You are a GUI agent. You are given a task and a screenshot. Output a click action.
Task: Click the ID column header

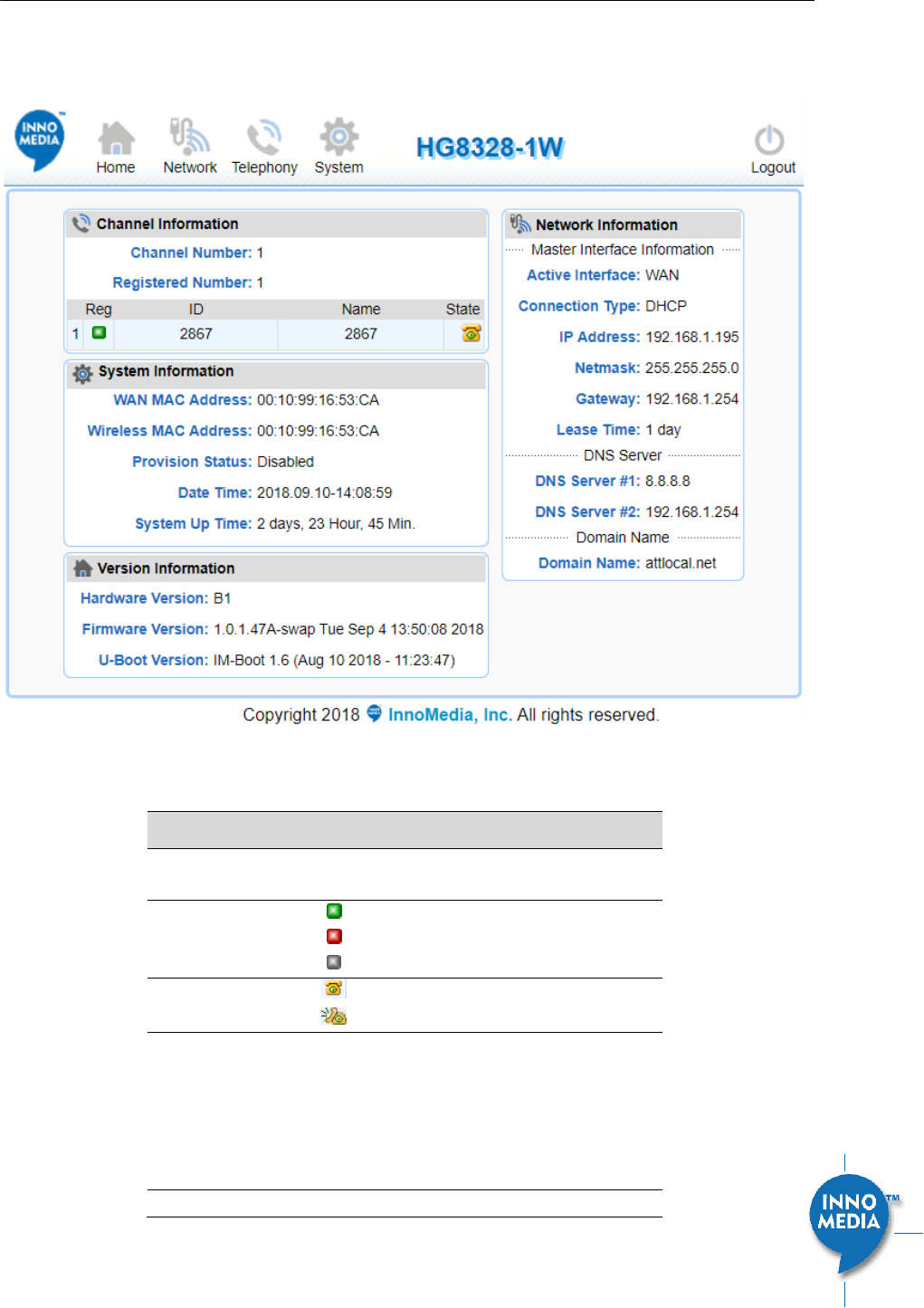[x=195, y=310]
